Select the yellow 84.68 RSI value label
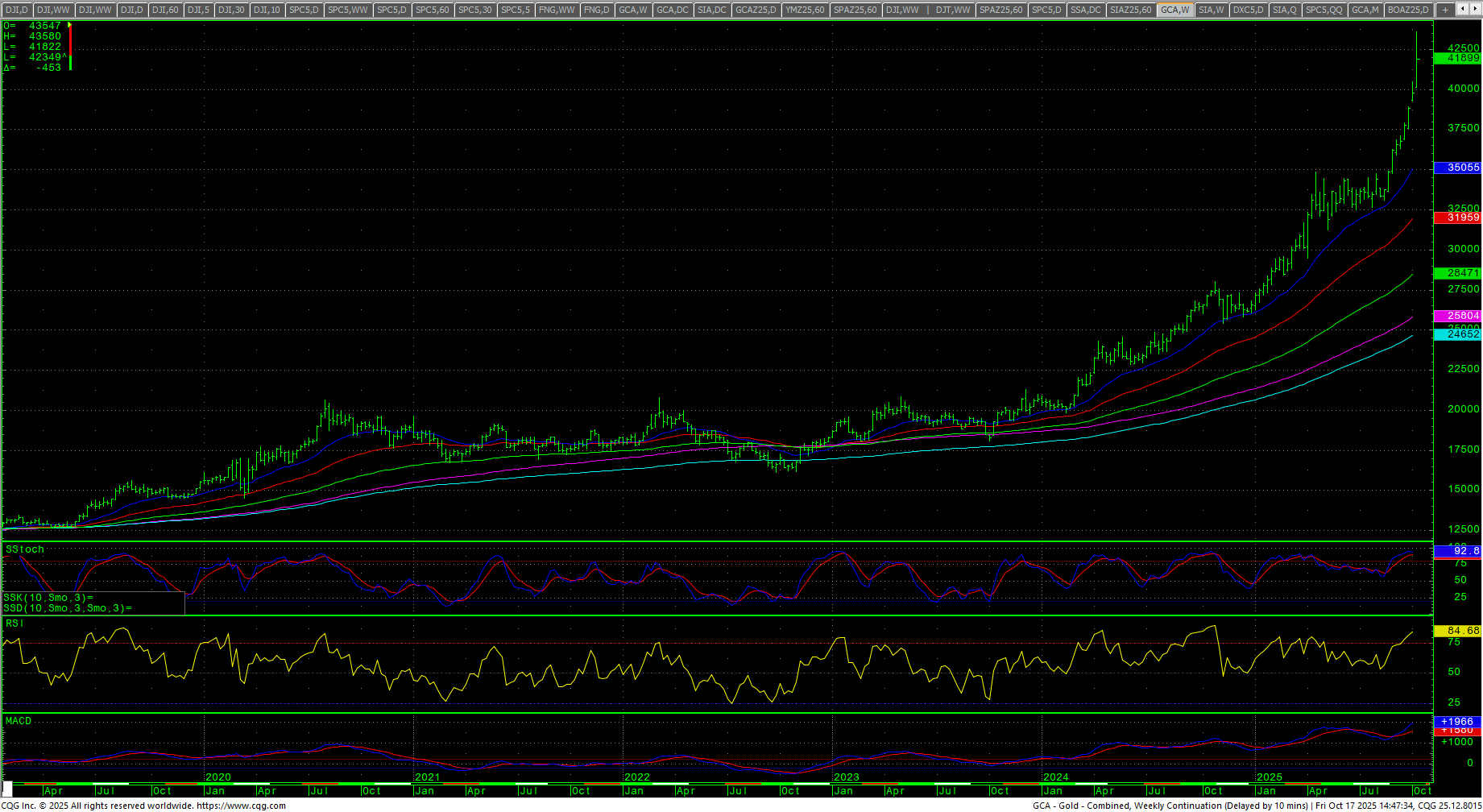This screenshot has width=1483, height=812. (x=1457, y=631)
